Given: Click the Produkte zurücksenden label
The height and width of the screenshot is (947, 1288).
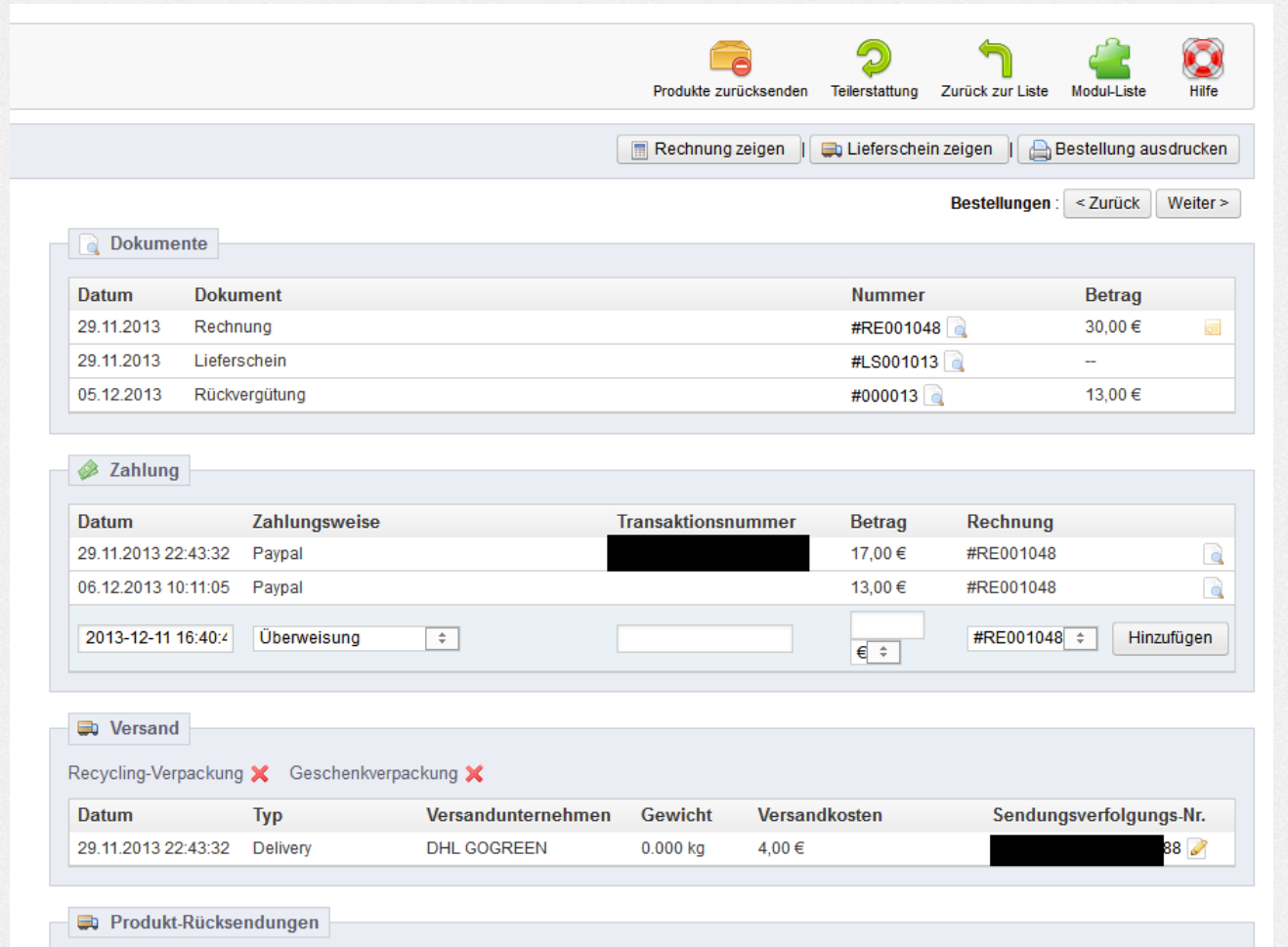Looking at the screenshot, I should (730, 91).
